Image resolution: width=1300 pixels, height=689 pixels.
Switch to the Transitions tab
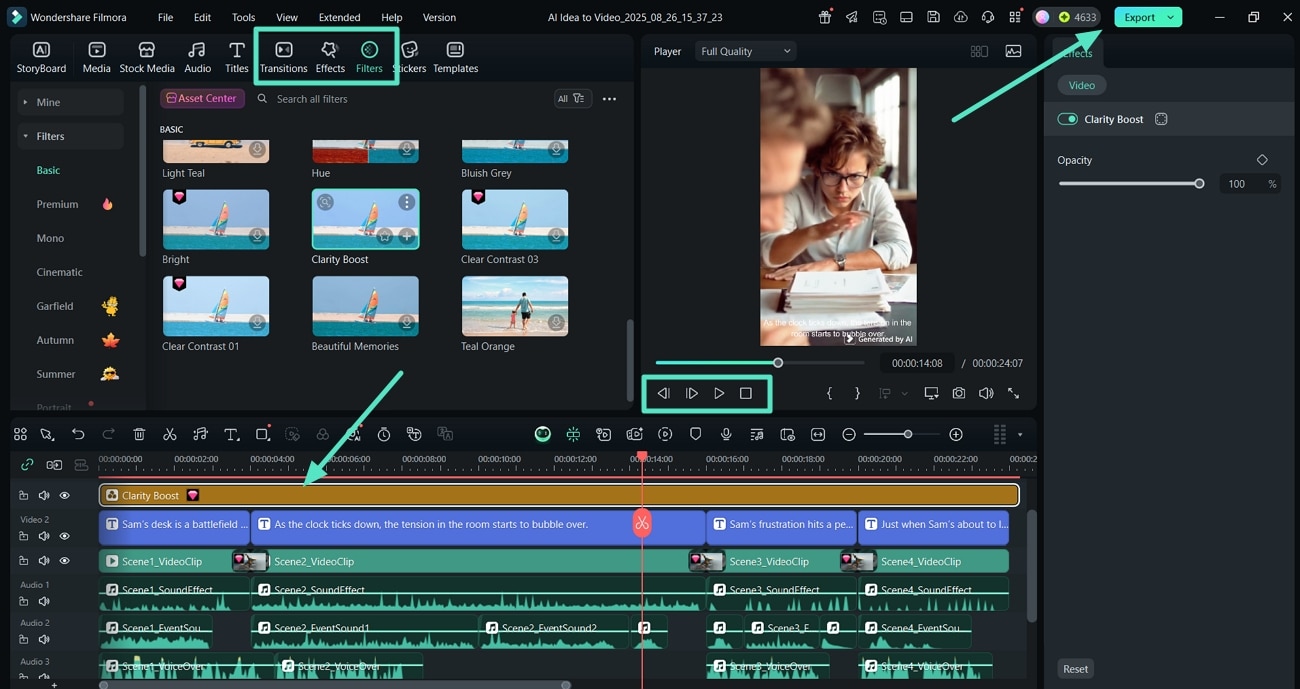283,58
